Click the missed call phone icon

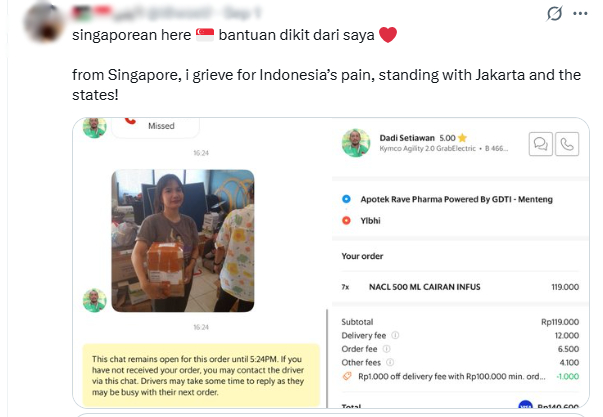(130, 121)
